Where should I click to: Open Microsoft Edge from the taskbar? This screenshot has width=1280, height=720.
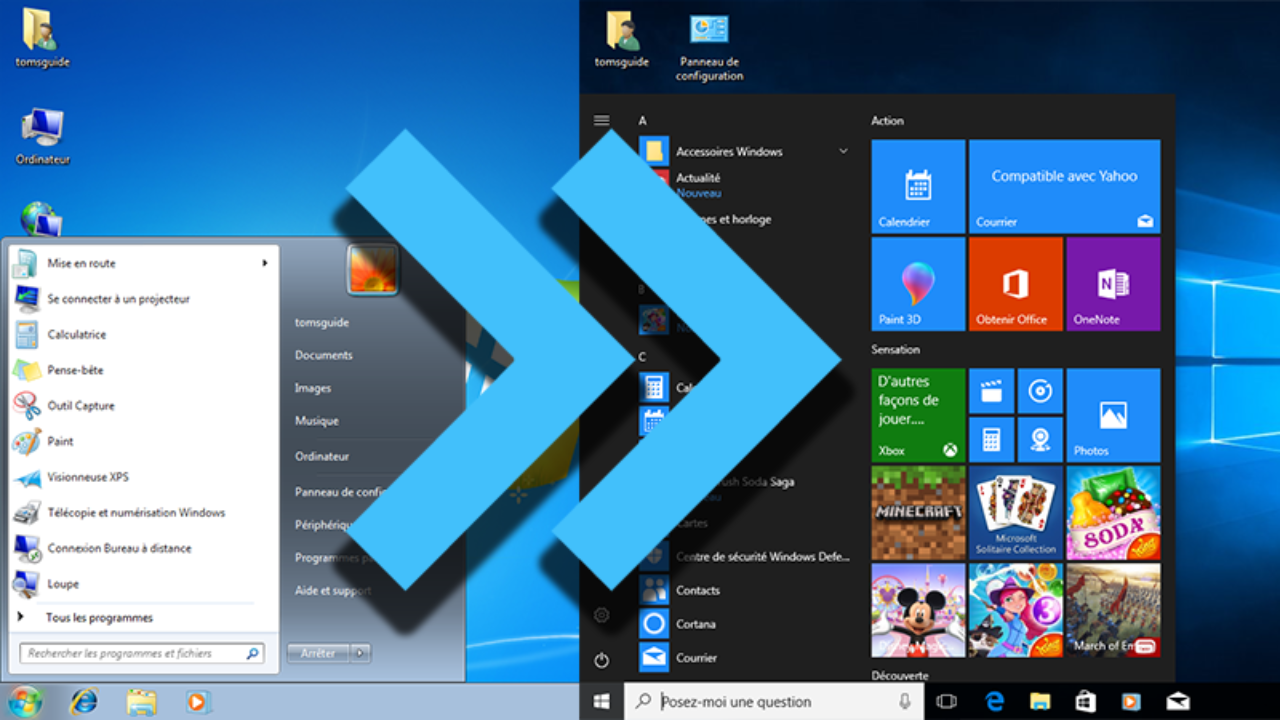click(994, 702)
